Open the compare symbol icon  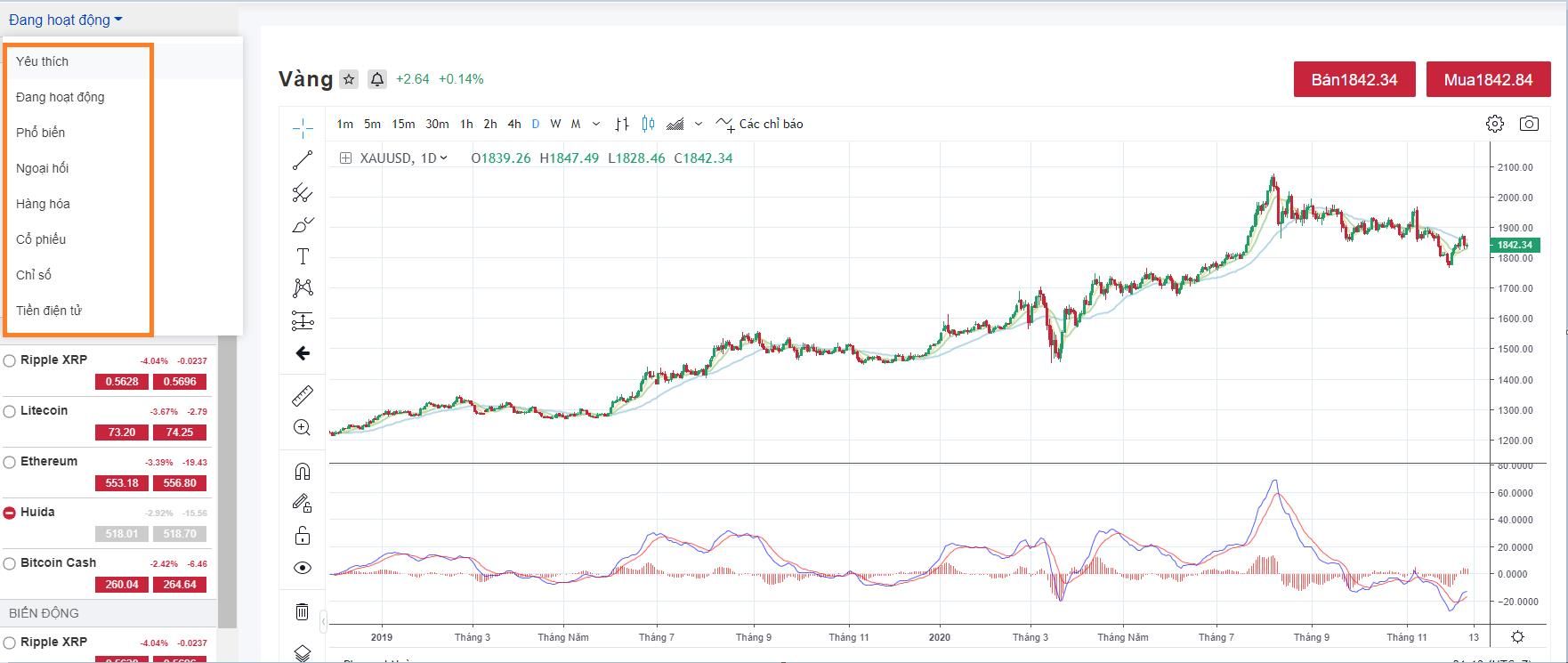click(x=622, y=124)
